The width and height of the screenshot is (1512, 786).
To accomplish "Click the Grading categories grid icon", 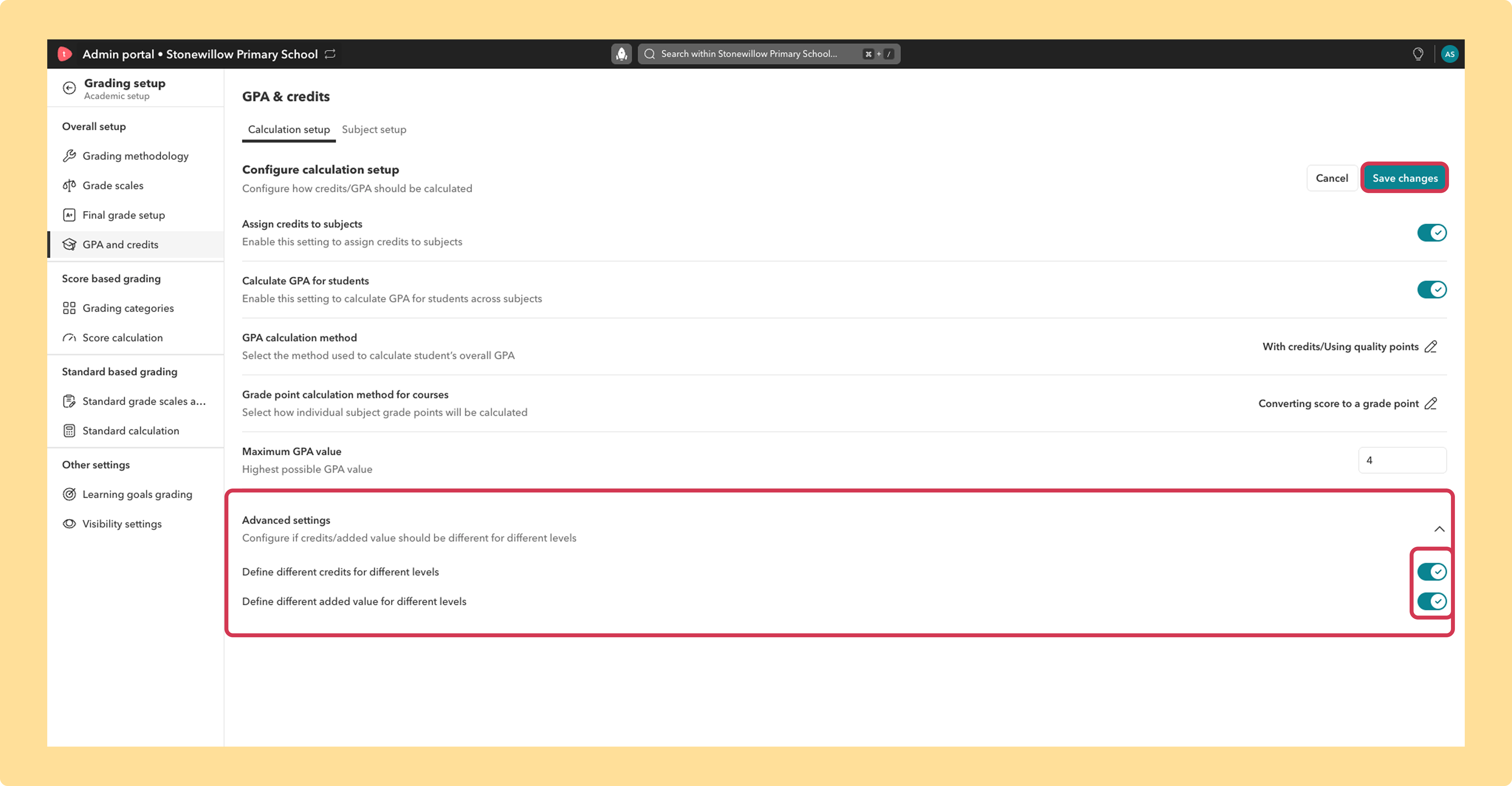I will click(69, 308).
